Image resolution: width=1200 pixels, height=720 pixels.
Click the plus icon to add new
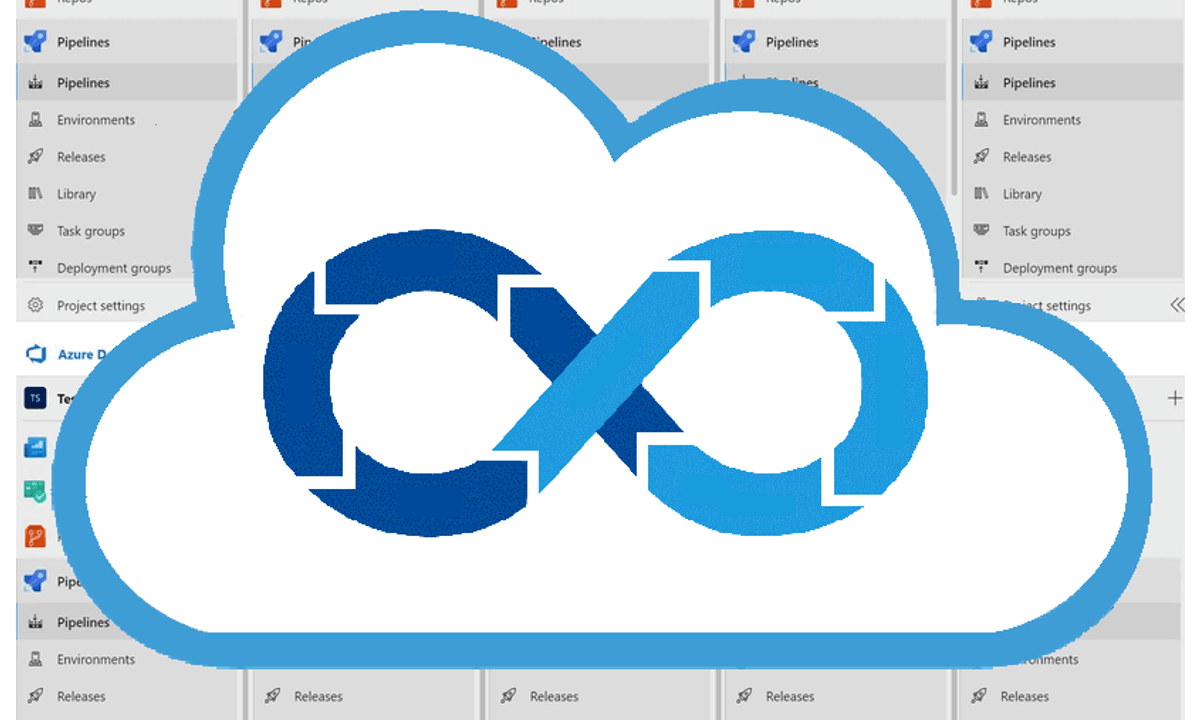click(1175, 398)
